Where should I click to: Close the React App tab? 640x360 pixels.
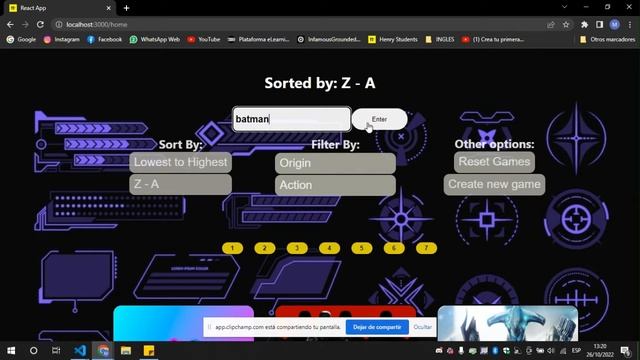[x=109, y=8]
